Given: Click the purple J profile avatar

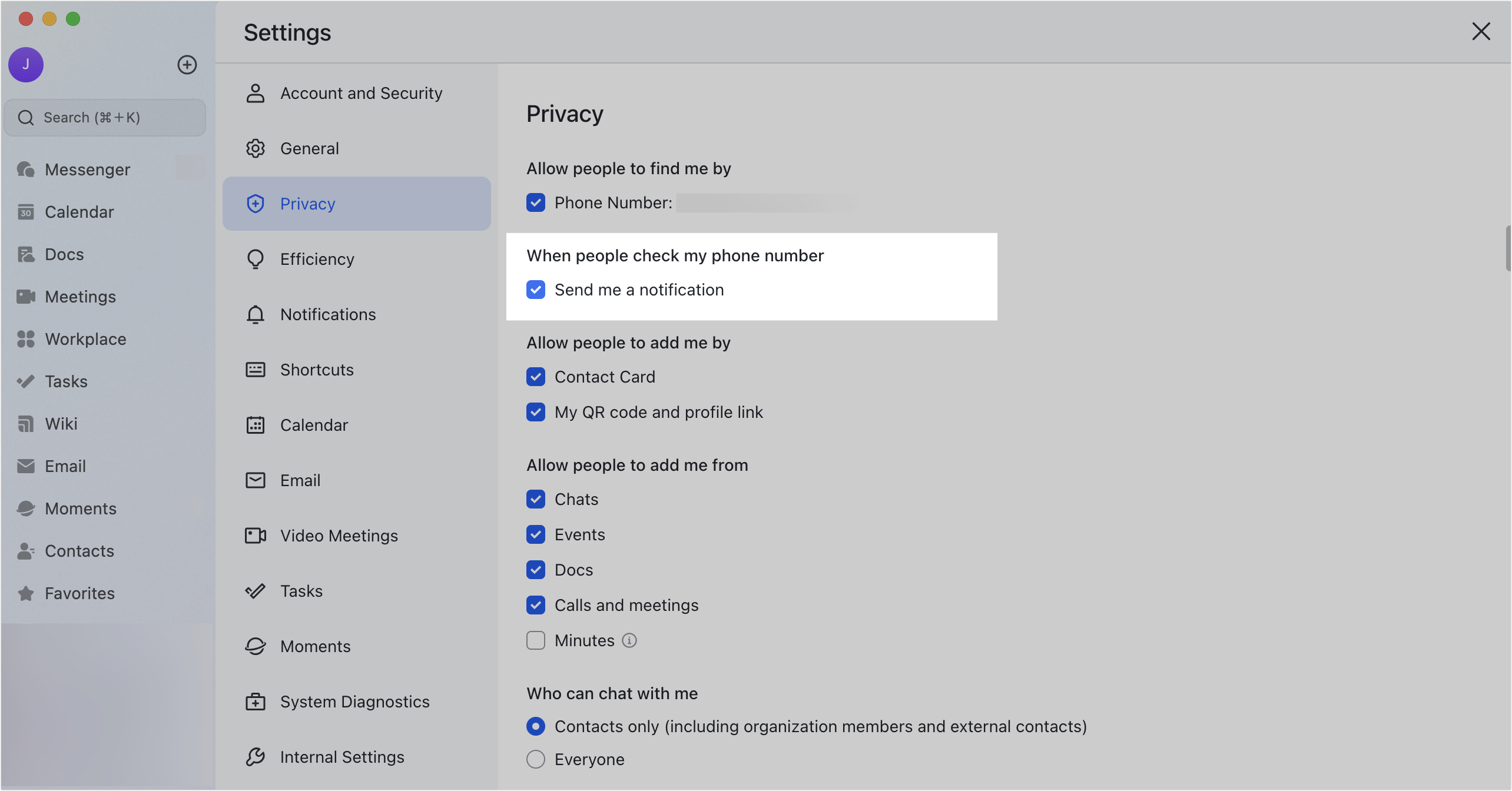Looking at the screenshot, I should tap(26, 65).
